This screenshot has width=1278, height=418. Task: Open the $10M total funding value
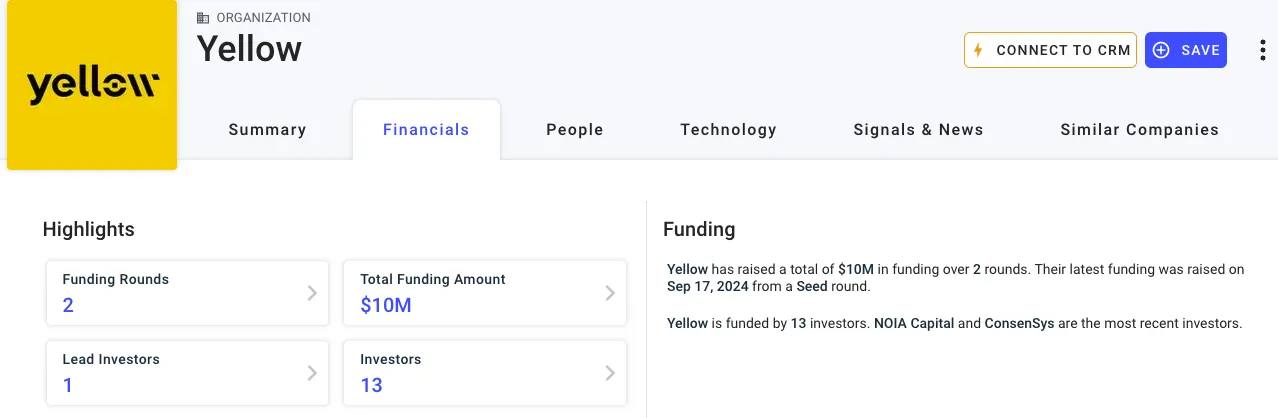coord(386,305)
